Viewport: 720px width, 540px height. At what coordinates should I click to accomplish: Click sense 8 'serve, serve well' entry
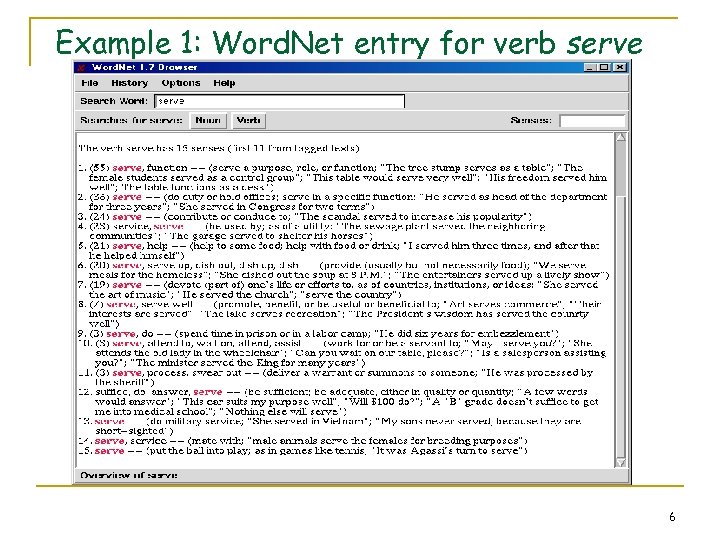pyautogui.click(x=340, y=314)
